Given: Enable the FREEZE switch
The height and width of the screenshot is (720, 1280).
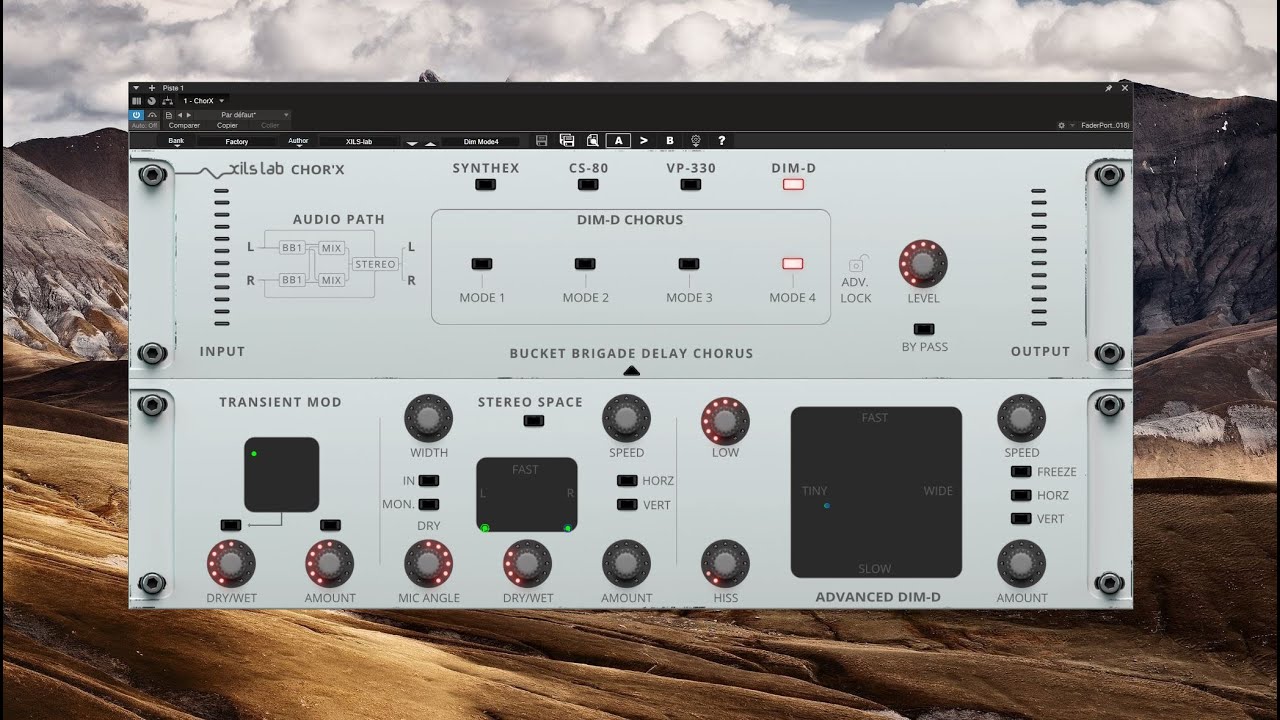Looking at the screenshot, I should [x=1021, y=472].
